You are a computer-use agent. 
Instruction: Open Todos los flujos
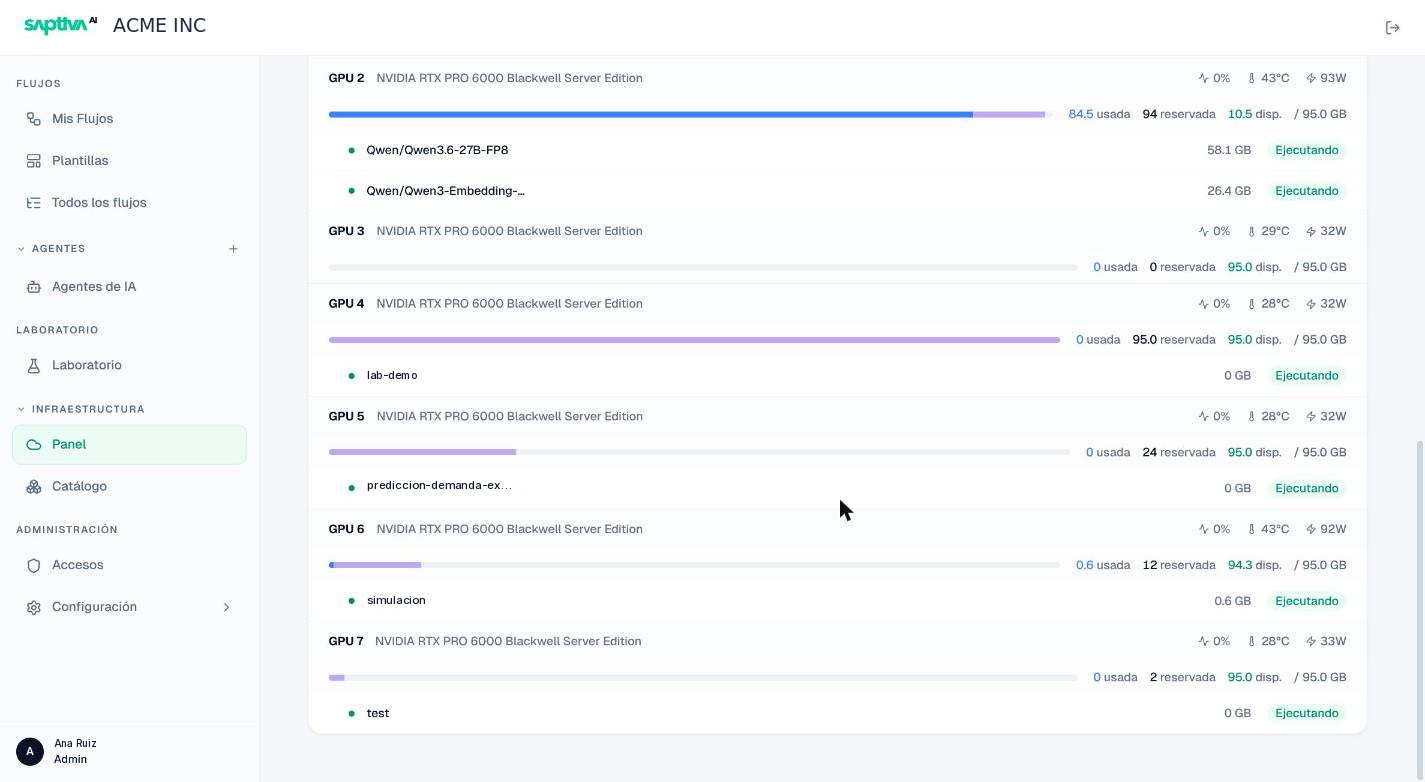pos(129,203)
